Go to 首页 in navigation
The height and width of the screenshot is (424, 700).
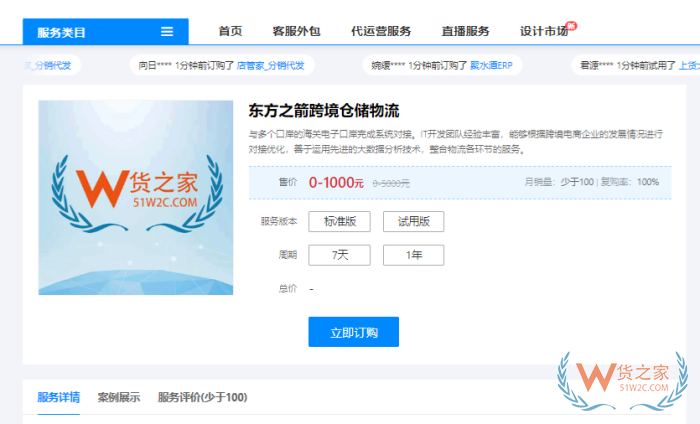tap(230, 31)
